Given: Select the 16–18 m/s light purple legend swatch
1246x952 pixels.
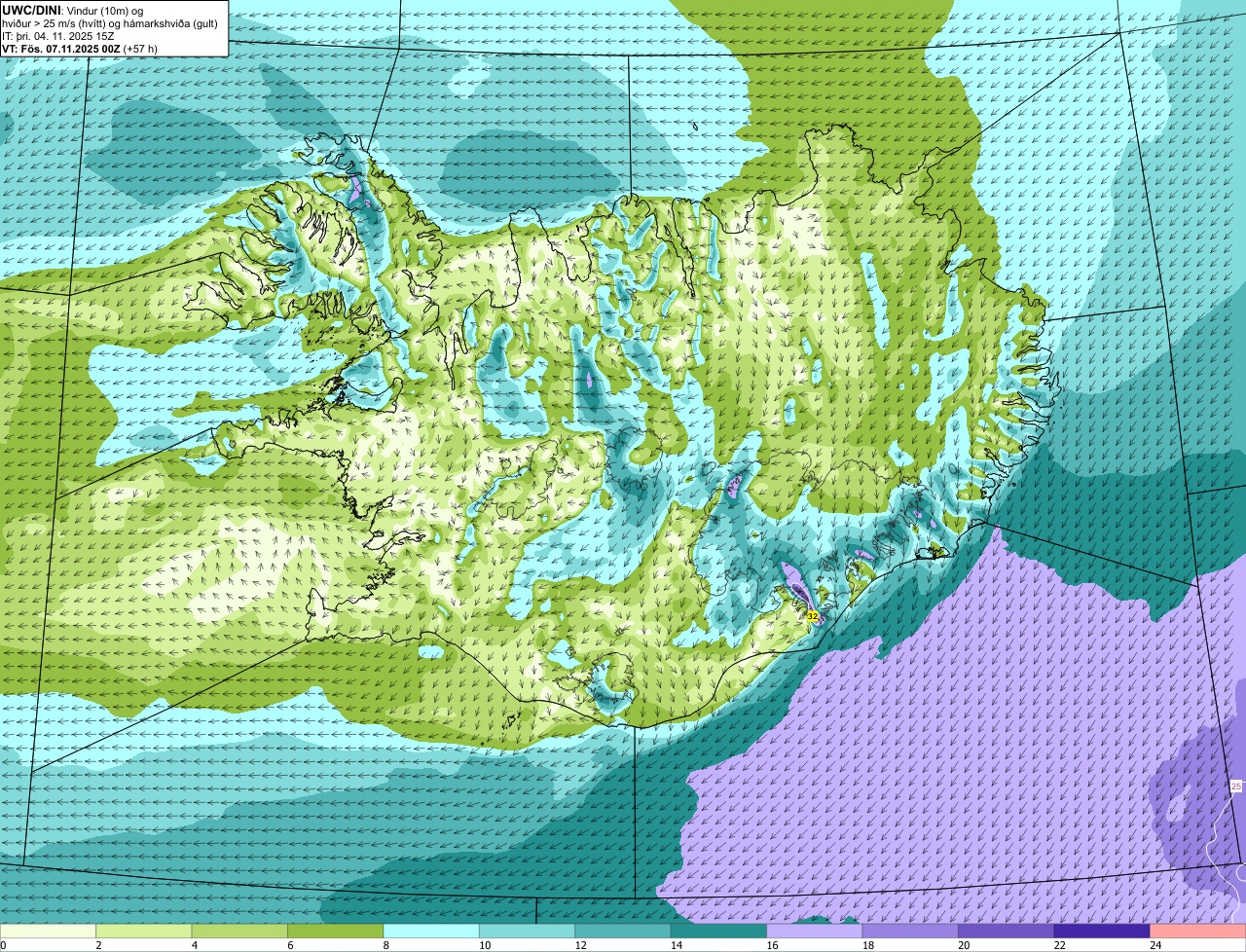Looking at the screenshot, I should 815,931.
